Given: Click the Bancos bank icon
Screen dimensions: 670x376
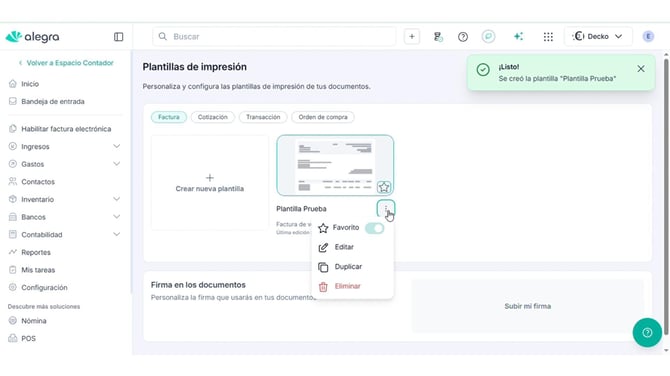Looking at the screenshot, I should coord(13,217).
